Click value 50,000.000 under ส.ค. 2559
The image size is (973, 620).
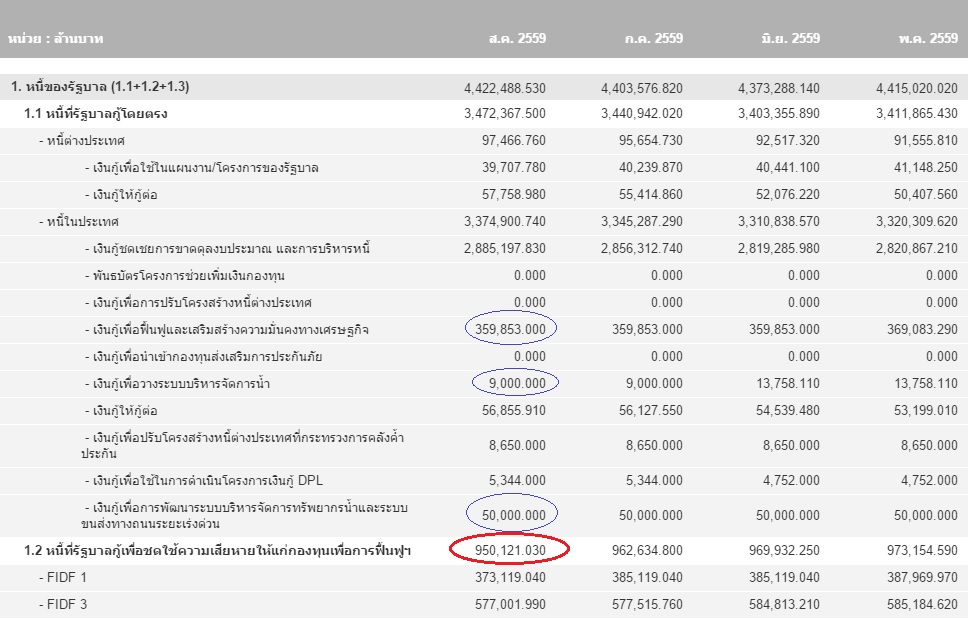pos(513,515)
